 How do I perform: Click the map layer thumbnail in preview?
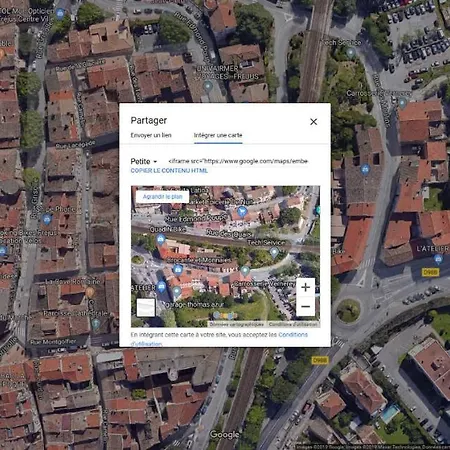[146, 307]
